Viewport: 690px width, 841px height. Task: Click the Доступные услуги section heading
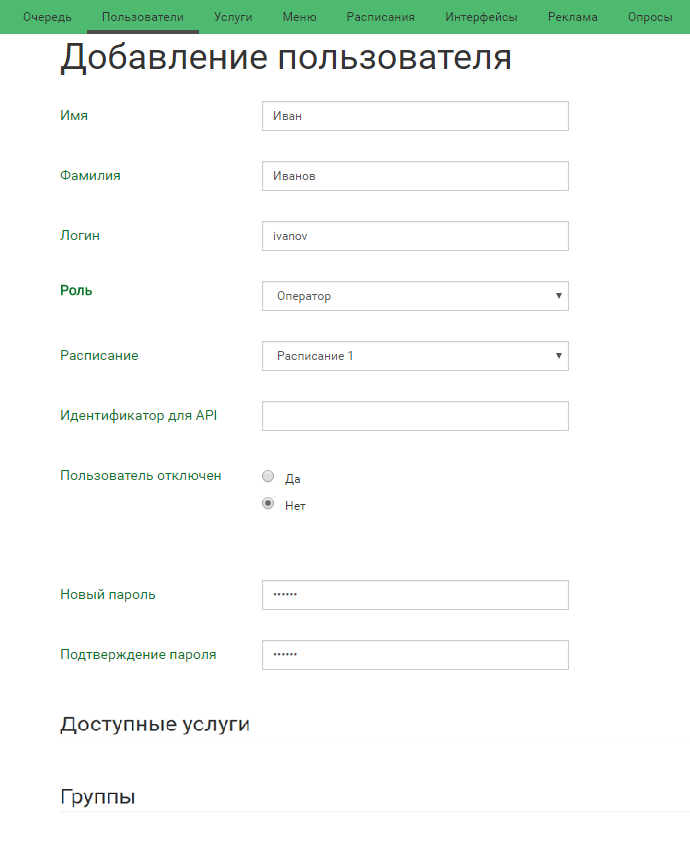point(155,725)
